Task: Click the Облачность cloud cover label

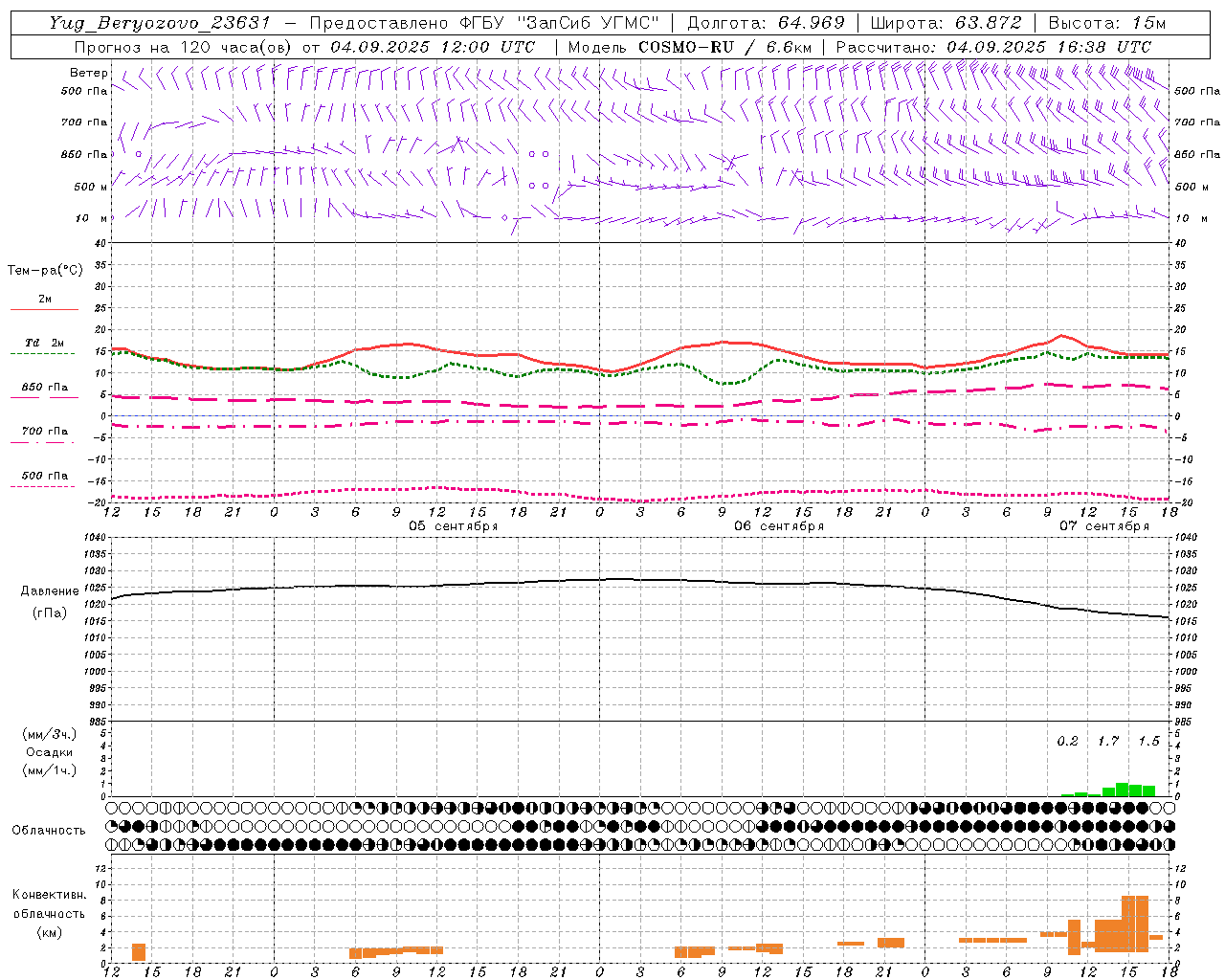Action: point(49,830)
